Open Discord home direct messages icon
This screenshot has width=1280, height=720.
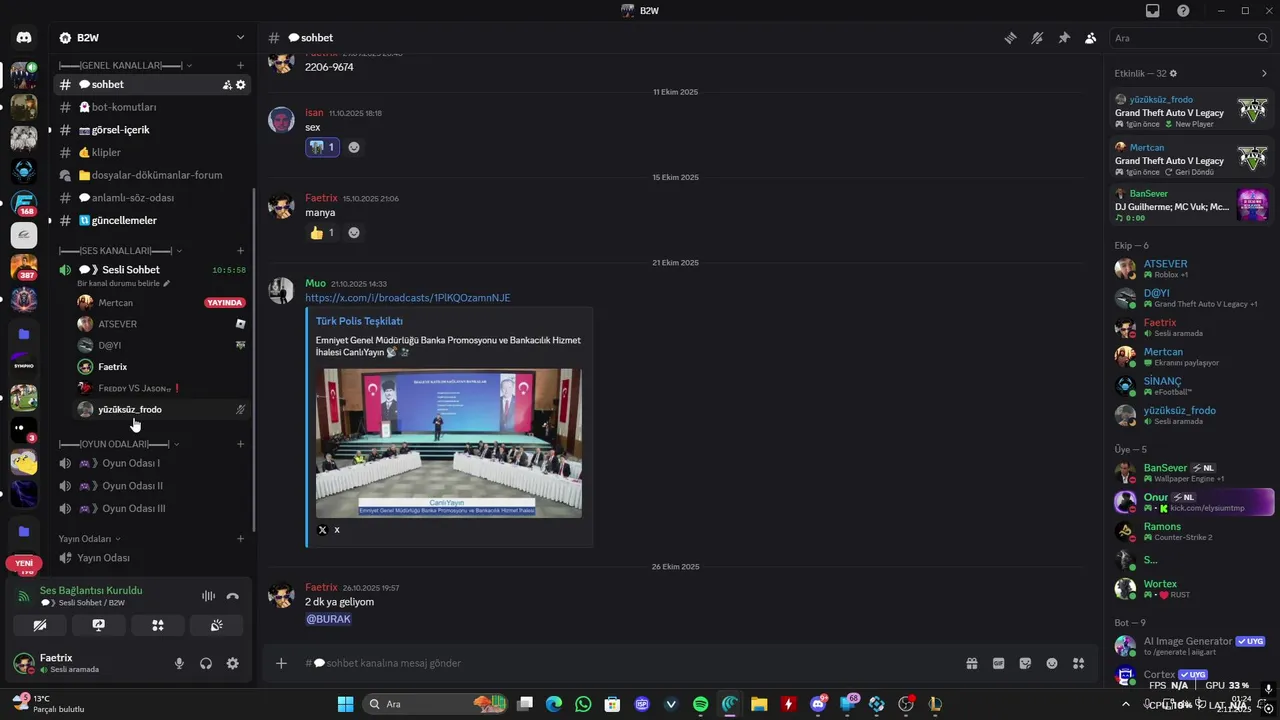pyautogui.click(x=24, y=38)
